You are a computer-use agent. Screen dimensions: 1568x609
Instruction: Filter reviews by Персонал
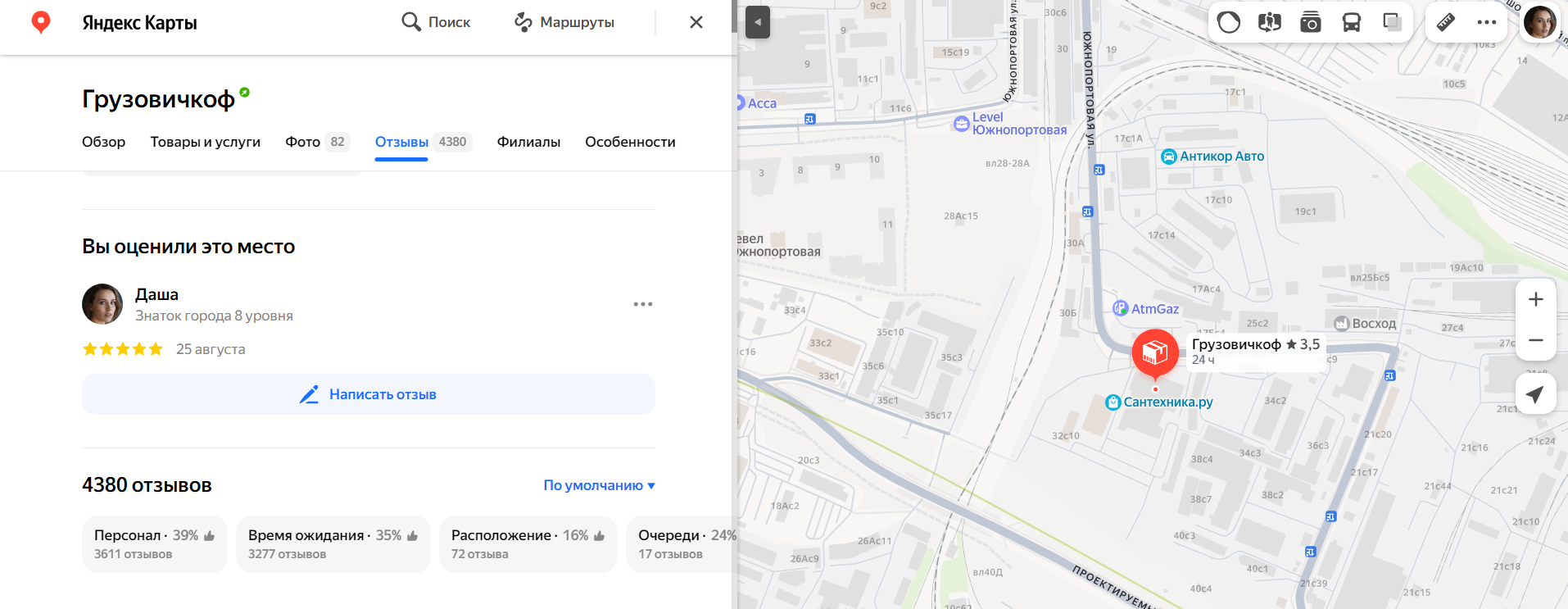point(155,544)
